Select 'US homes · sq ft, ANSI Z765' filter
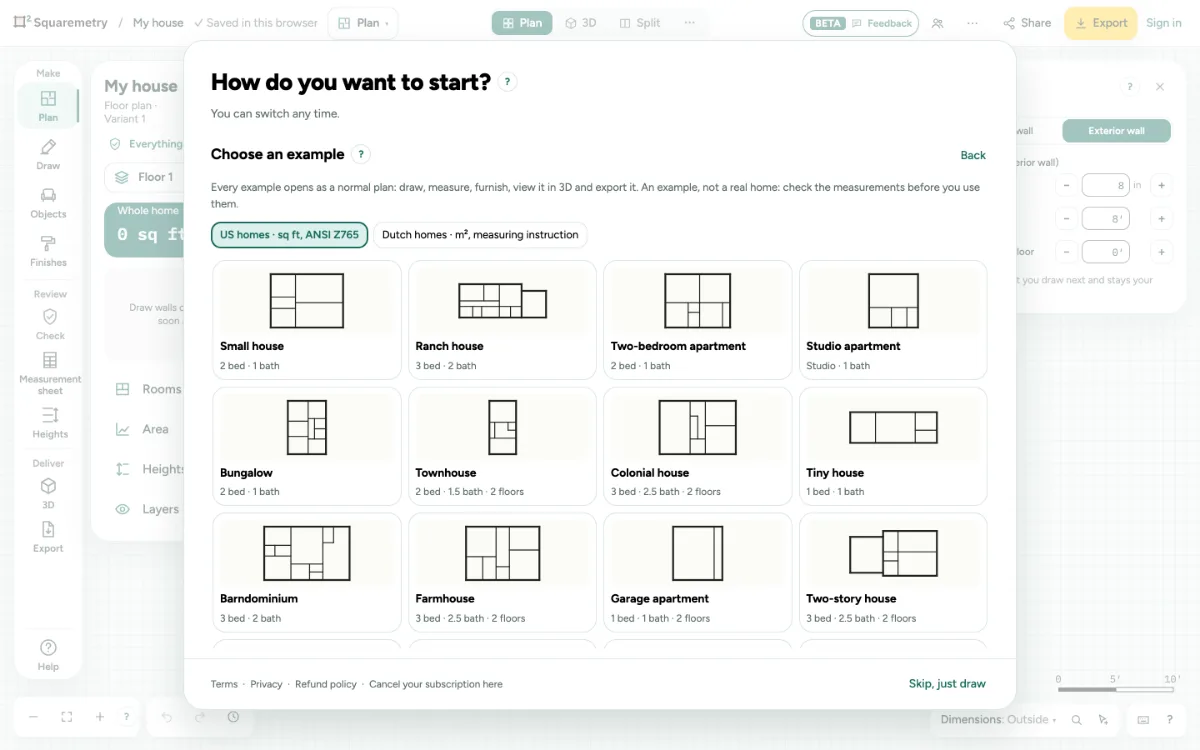The height and width of the screenshot is (750, 1200). (289, 235)
